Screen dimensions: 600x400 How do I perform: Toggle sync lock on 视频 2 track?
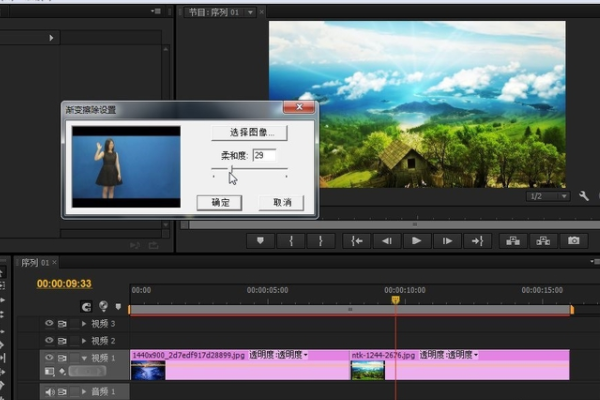[62, 341]
